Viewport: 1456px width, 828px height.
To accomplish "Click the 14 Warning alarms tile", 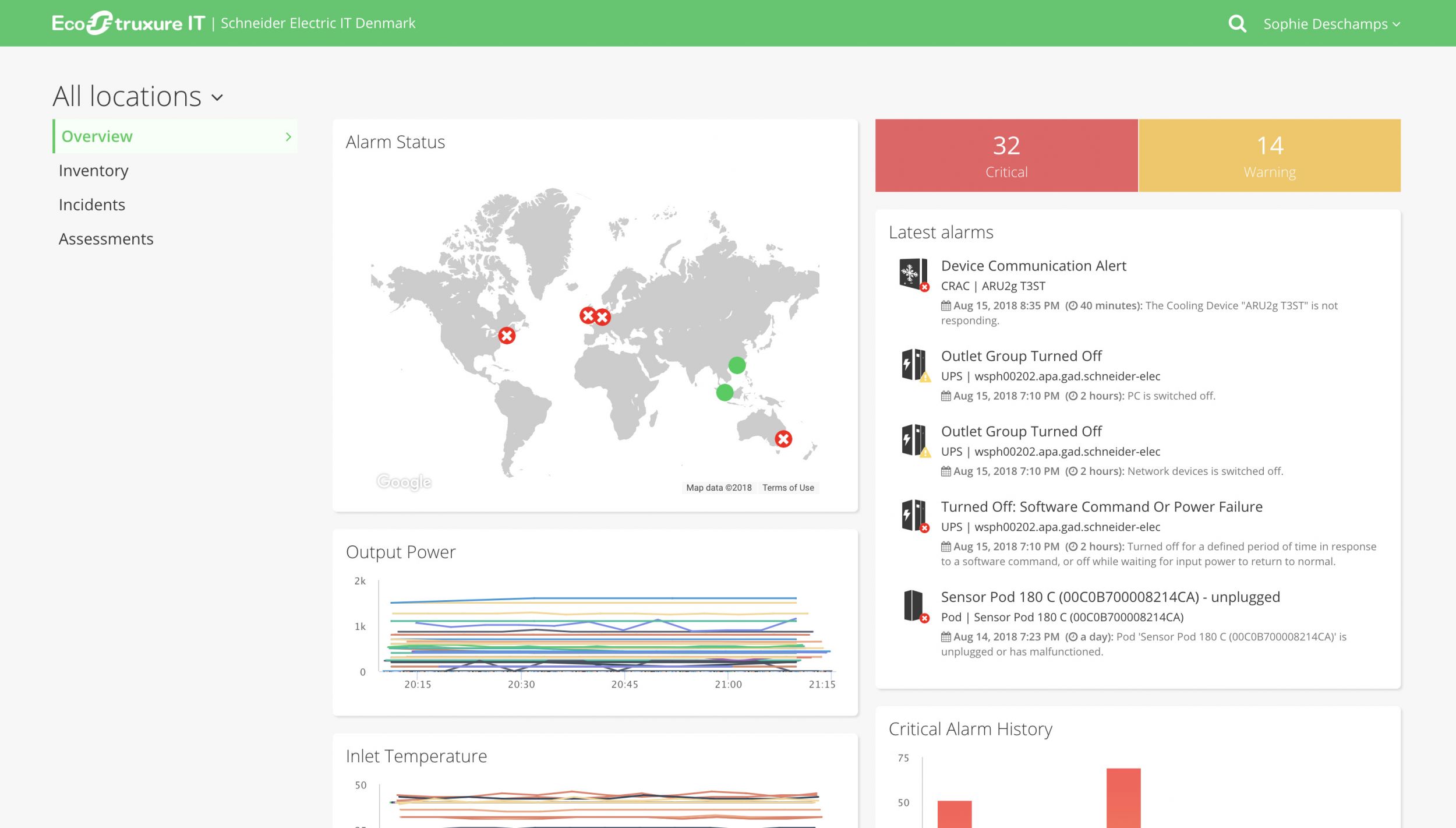I will pyautogui.click(x=1270, y=156).
